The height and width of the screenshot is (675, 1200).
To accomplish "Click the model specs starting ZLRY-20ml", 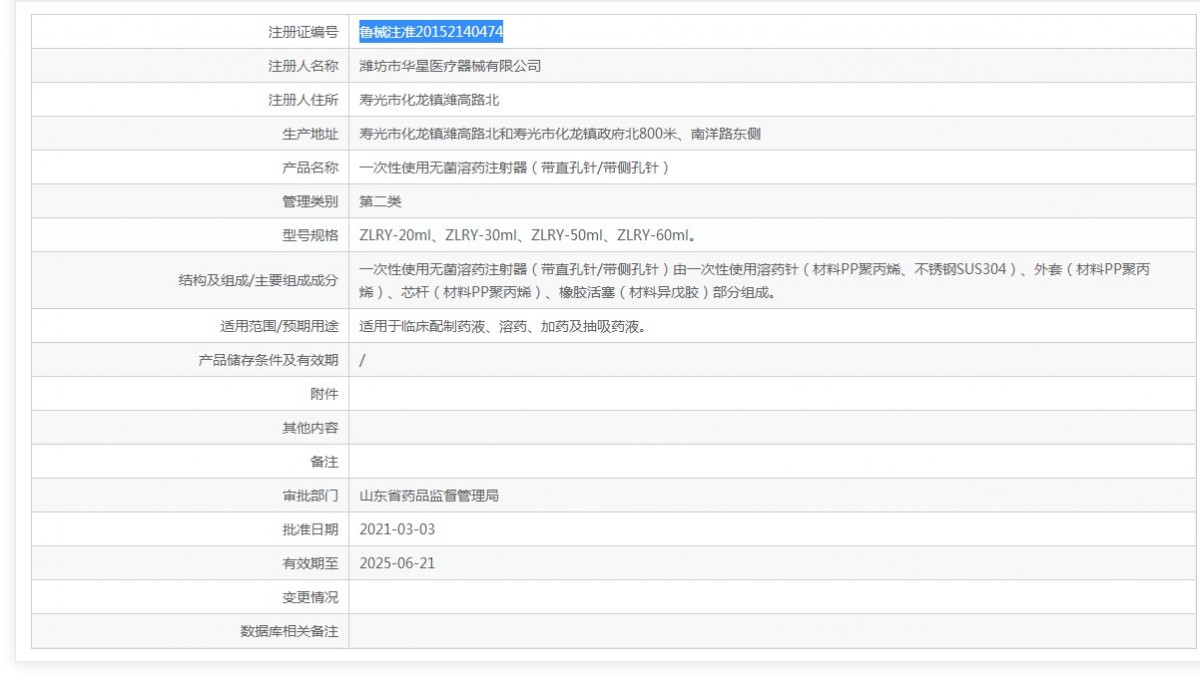I will point(527,236).
